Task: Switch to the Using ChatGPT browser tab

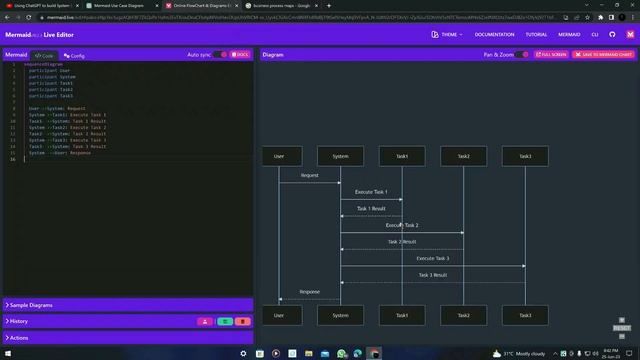Action: click(42, 6)
